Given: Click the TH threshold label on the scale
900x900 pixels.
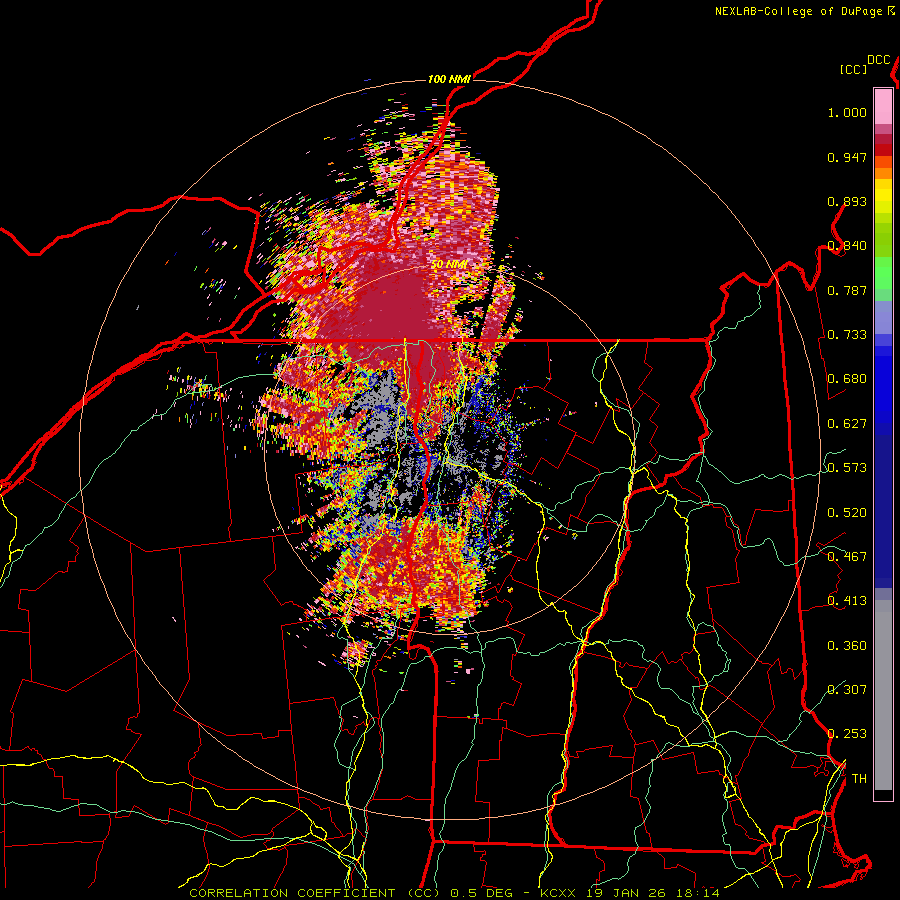Looking at the screenshot, I should 859,779.
